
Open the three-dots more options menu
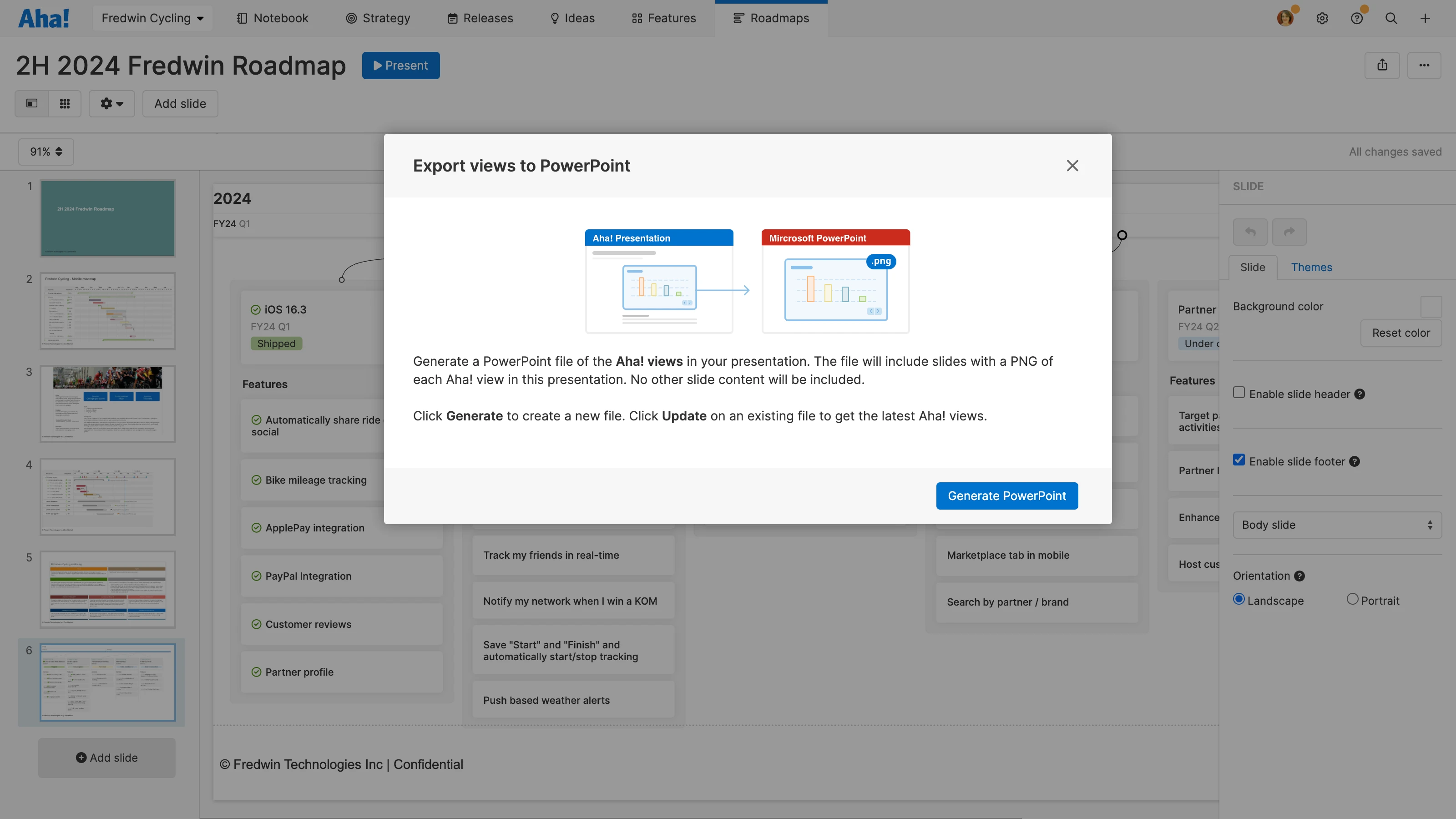[x=1424, y=66]
